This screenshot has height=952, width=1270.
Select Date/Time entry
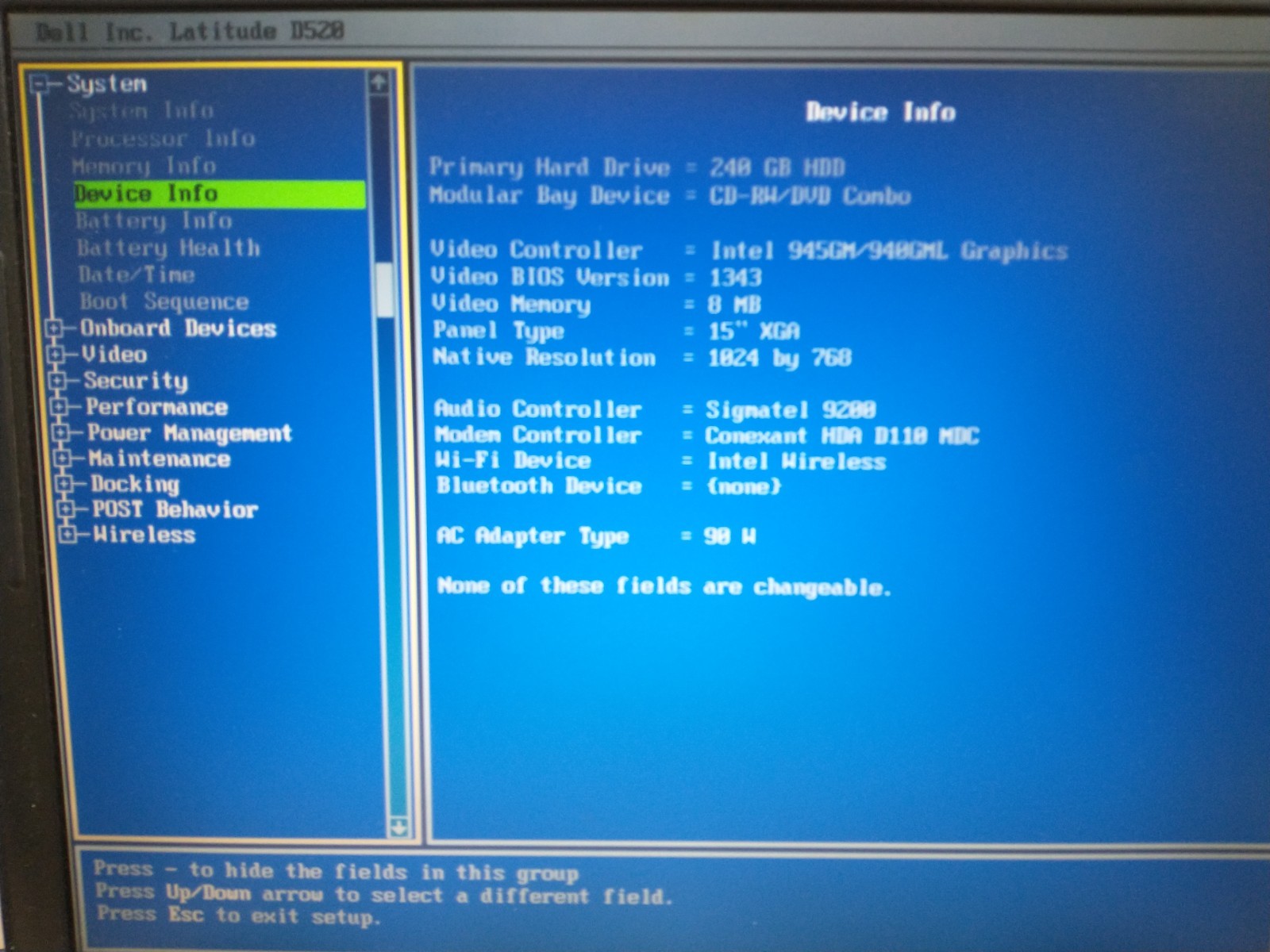pos(137,275)
